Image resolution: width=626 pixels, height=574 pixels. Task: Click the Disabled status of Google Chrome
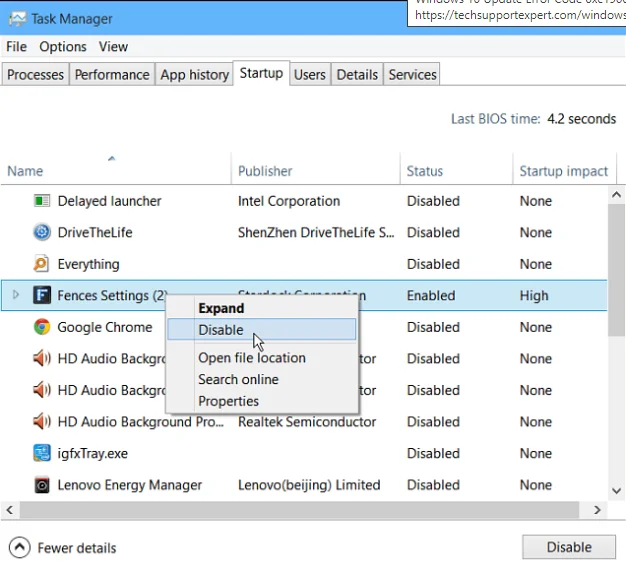[x=433, y=327]
